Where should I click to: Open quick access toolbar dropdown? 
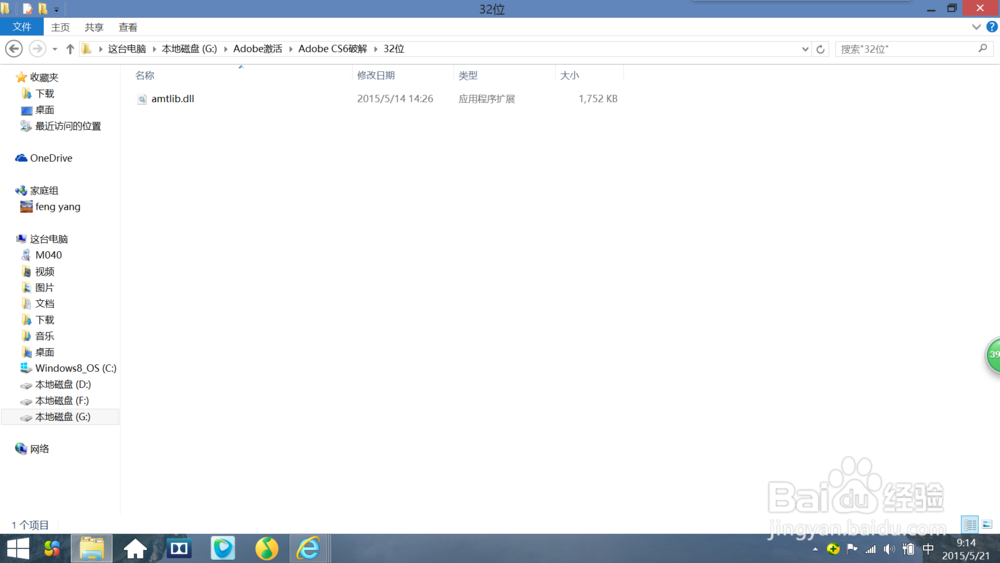tap(56, 10)
